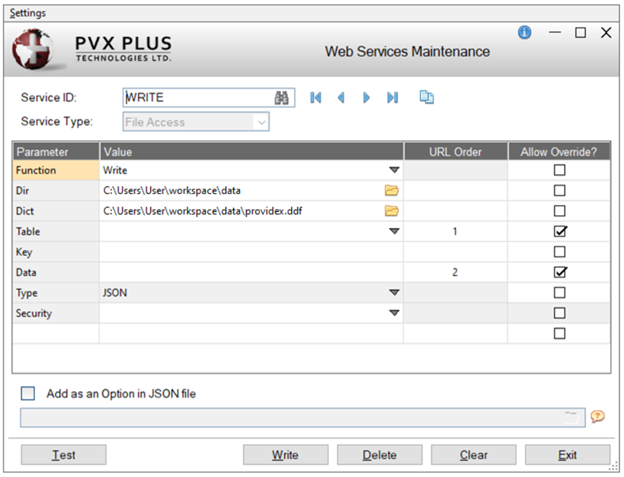Open the blue info help icon
624x477 pixels.
click(x=524, y=33)
